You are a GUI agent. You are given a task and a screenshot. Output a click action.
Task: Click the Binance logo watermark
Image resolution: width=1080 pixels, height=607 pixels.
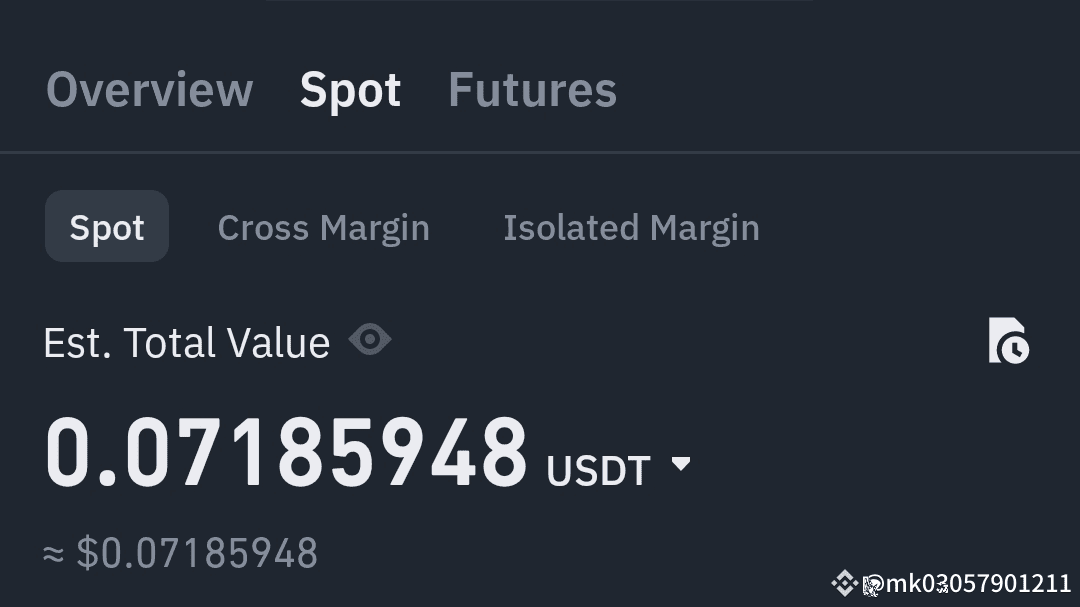pos(844,583)
